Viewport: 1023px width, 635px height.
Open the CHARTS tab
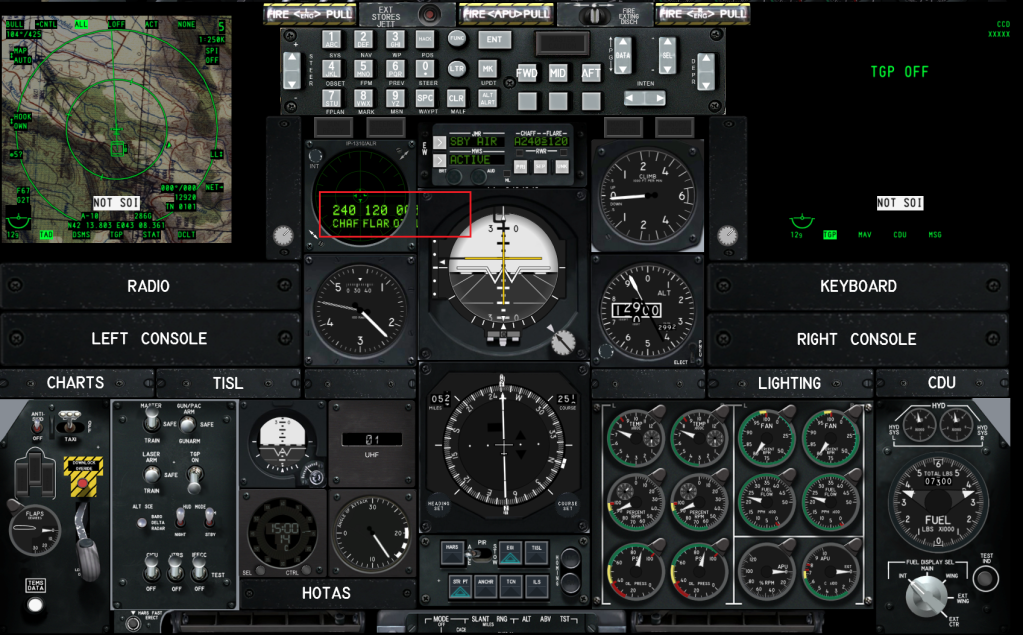(x=75, y=383)
